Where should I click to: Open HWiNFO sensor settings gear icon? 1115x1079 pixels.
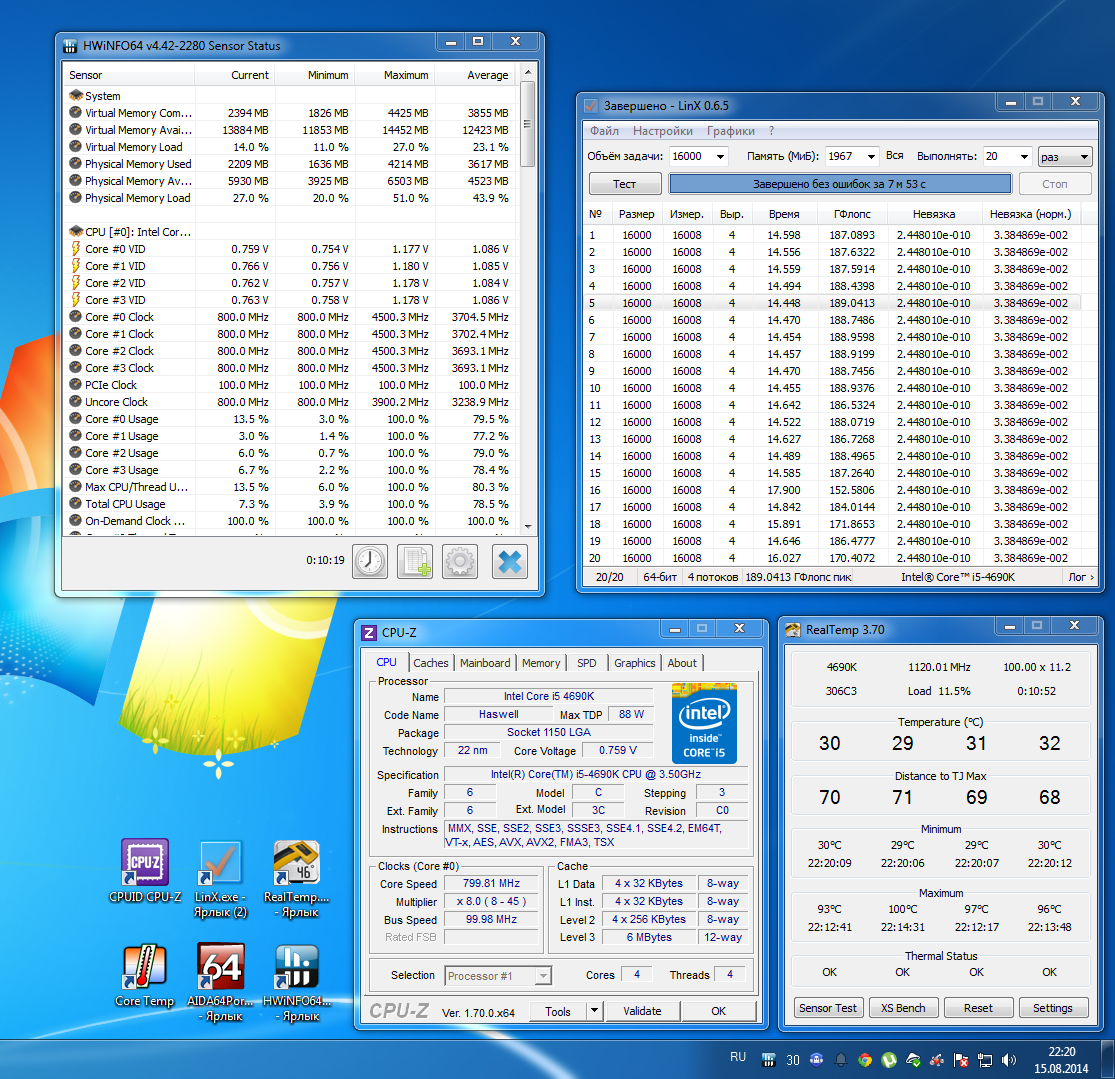click(x=460, y=561)
